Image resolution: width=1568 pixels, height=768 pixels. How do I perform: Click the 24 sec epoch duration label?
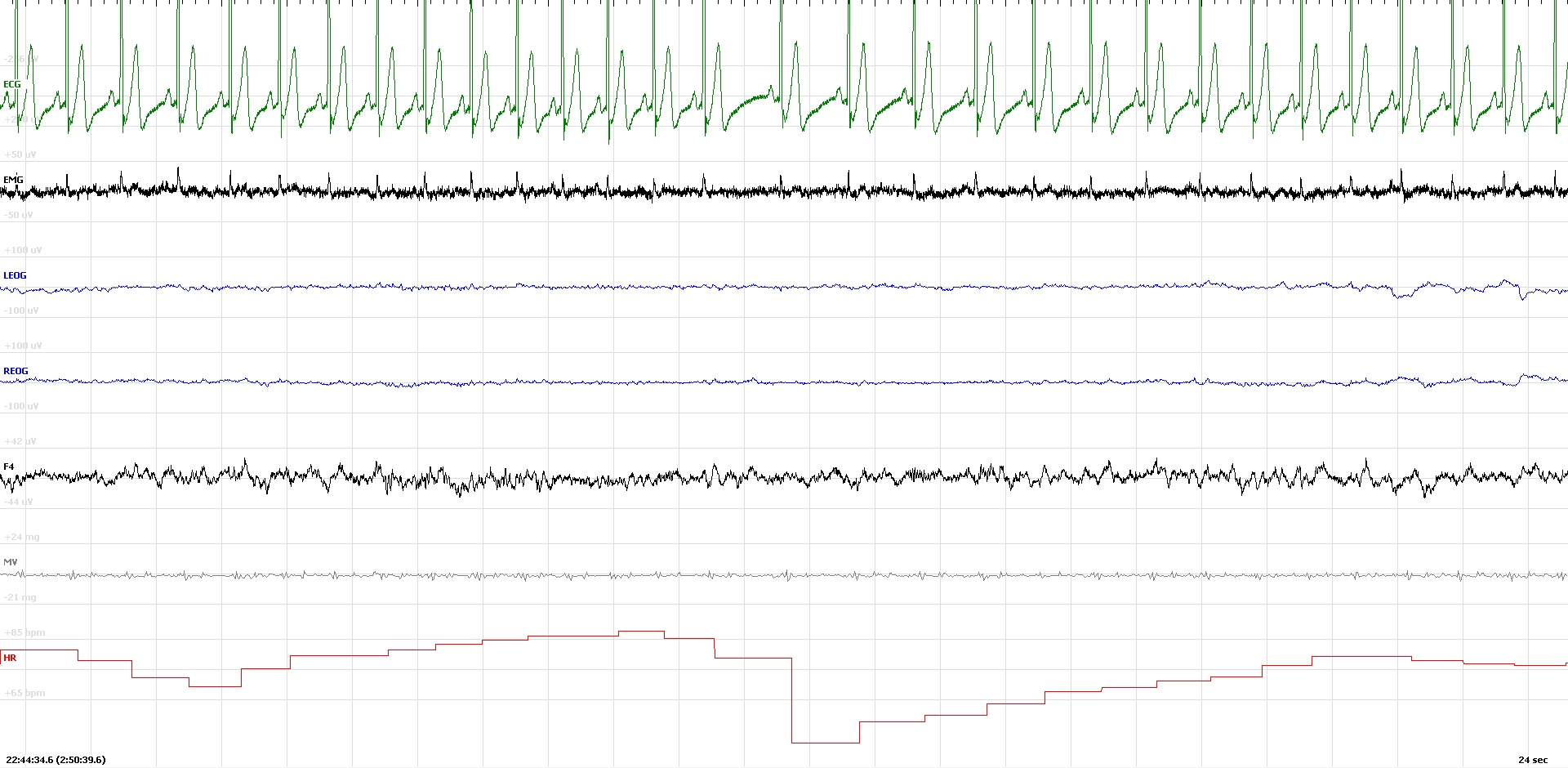click(1533, 760)
